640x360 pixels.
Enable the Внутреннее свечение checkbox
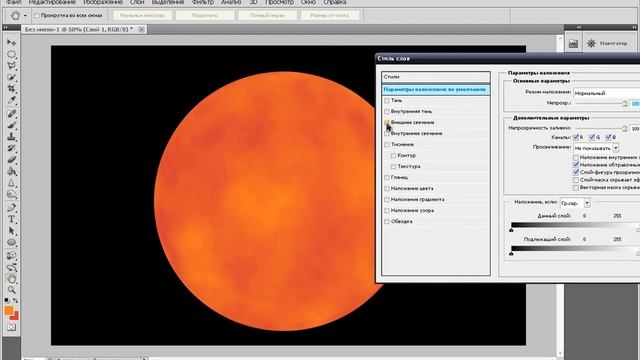(x=387, y=133)
